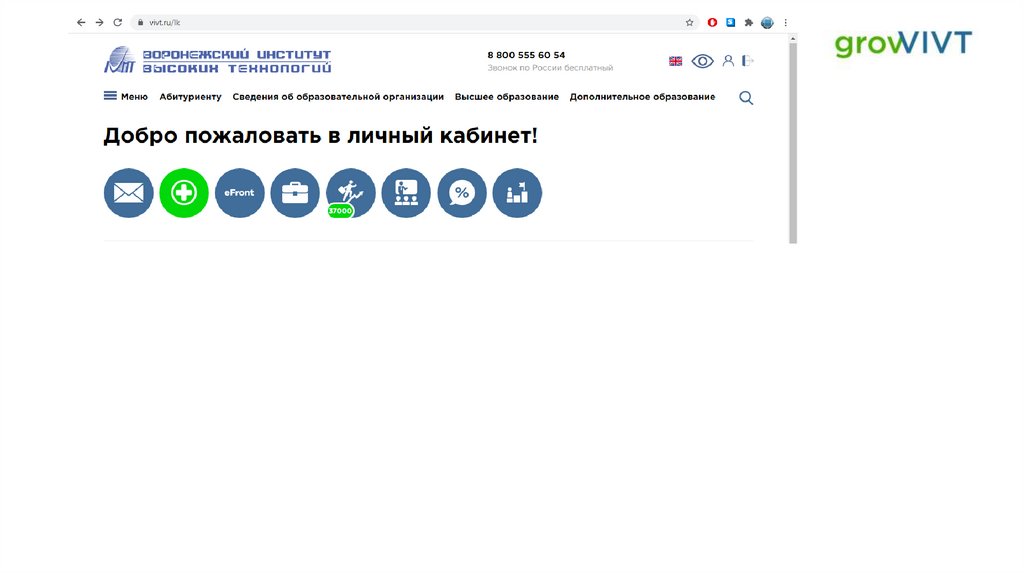1024x574 pixels.
Task: Go back with browser back arrow
Action: (81, 22)
